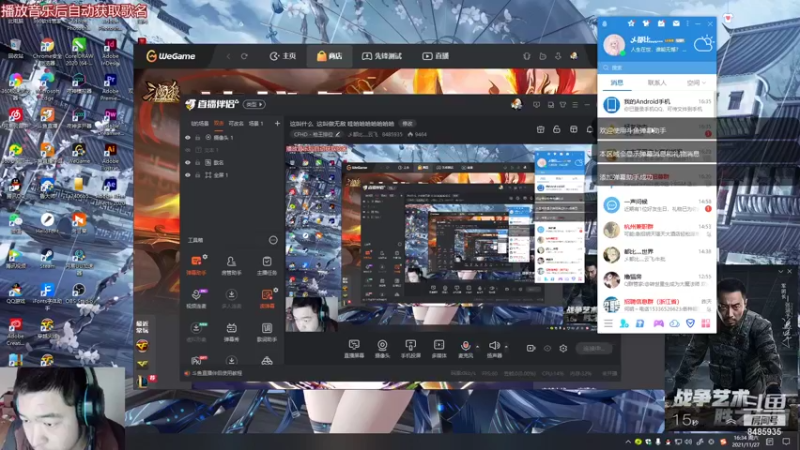The width and height of the screenshot is (800, 450).
Task: Open the 弹幕助手 tool in toolbox
Action: 196,265
